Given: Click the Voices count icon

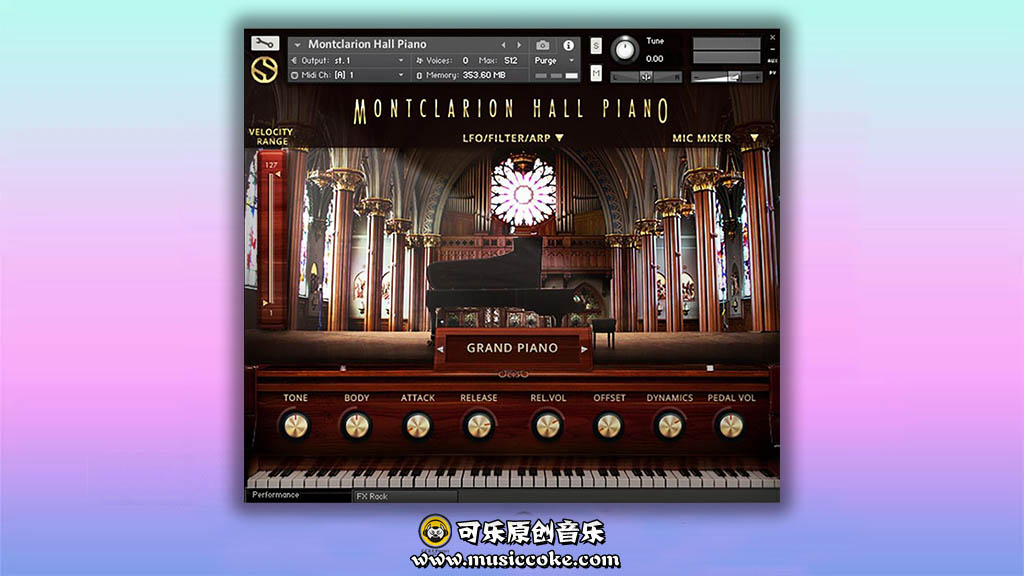Looking at the screenshot, I should coord(419,61).
